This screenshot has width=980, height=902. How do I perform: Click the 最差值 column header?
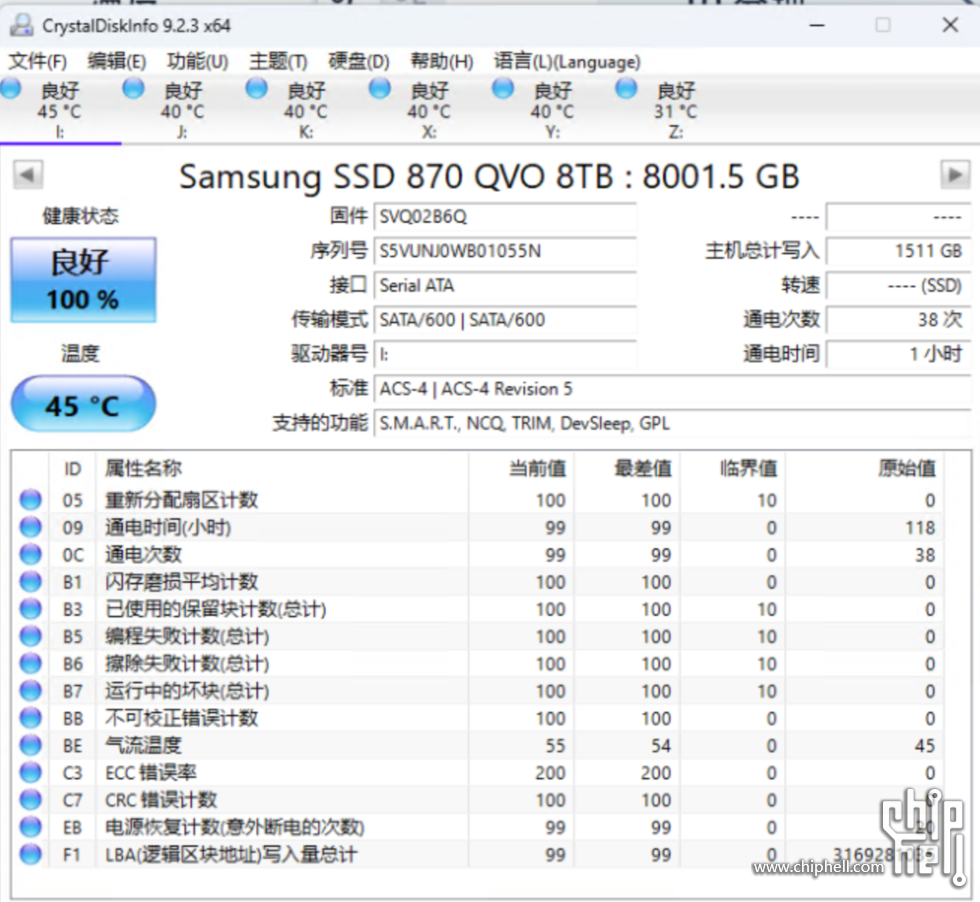(627, 468)
